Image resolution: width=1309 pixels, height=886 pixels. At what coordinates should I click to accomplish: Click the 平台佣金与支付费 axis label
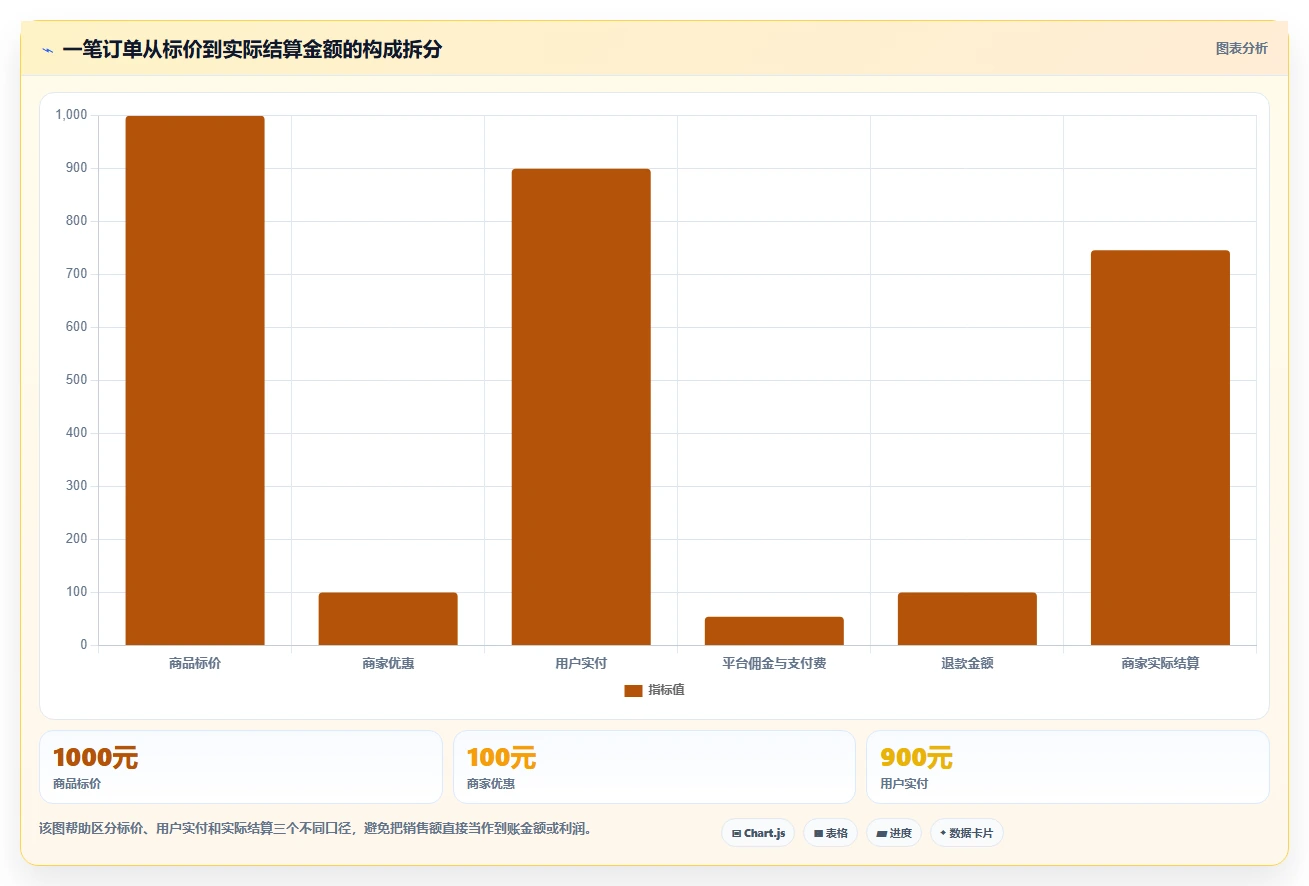pyautogui.click(x=774, y=663)
